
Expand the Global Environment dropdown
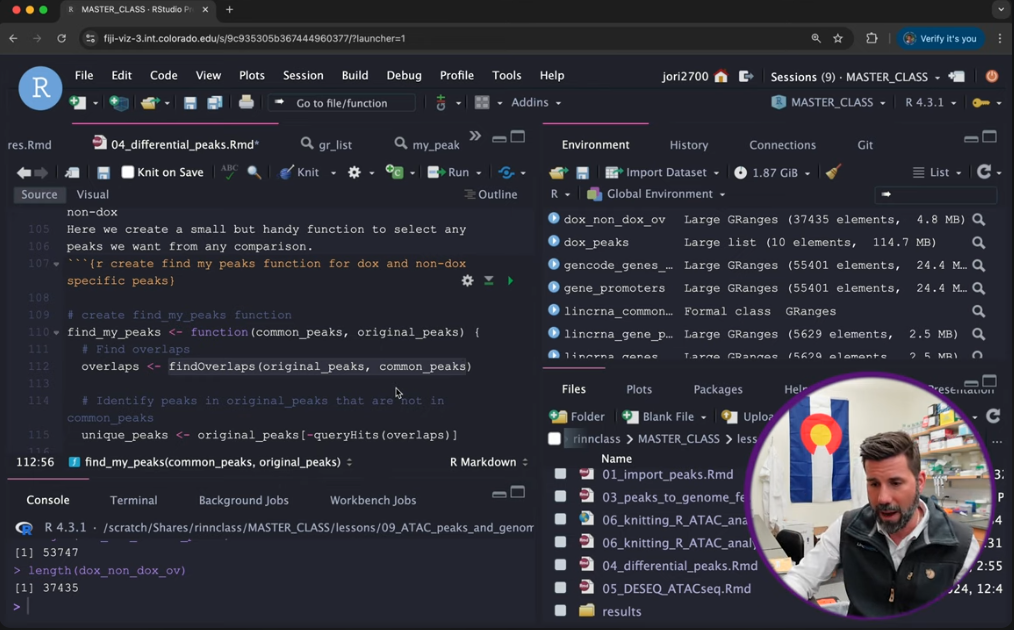(x=656, y=194)
